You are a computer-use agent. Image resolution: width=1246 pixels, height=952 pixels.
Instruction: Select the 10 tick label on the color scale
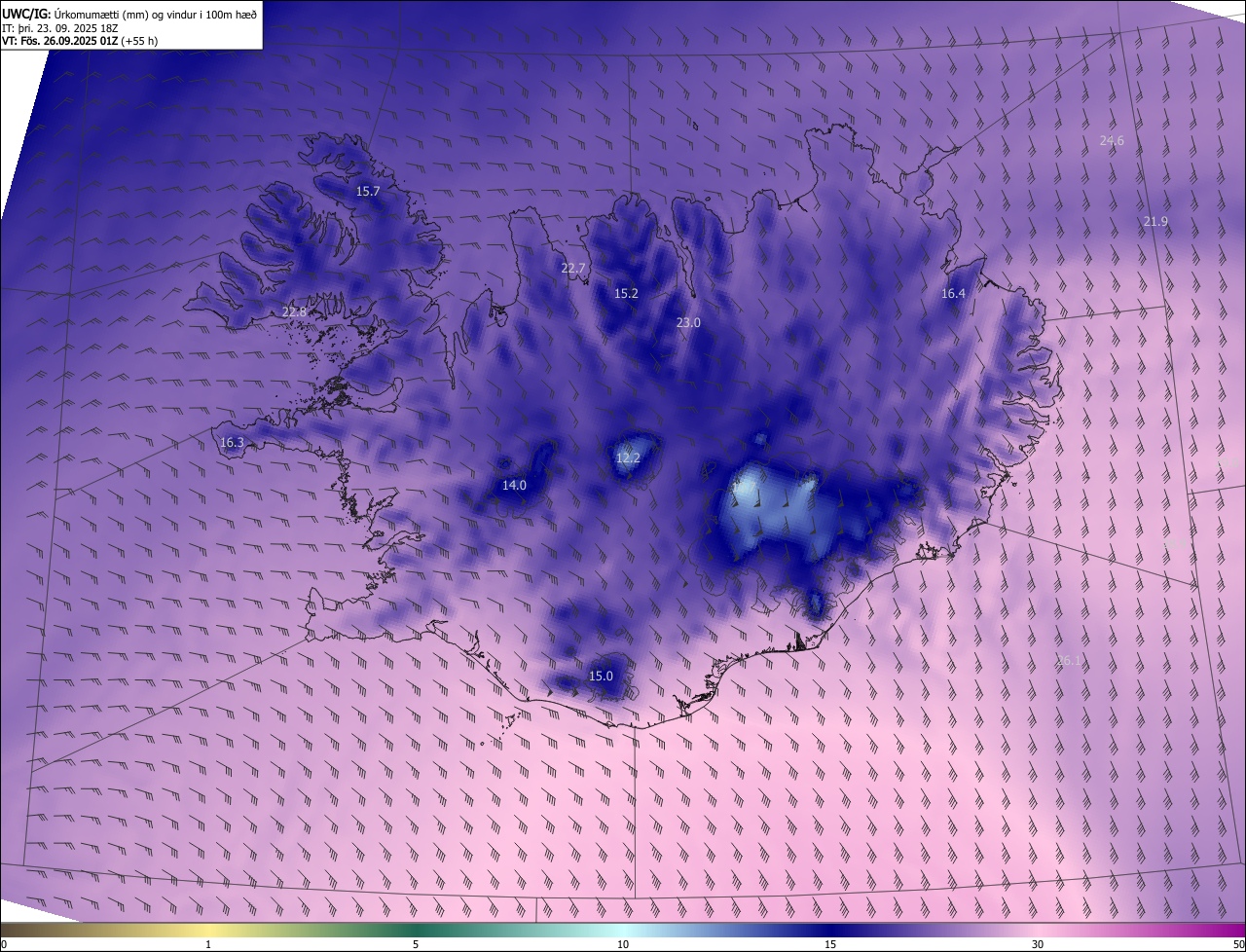click(623, 944)
